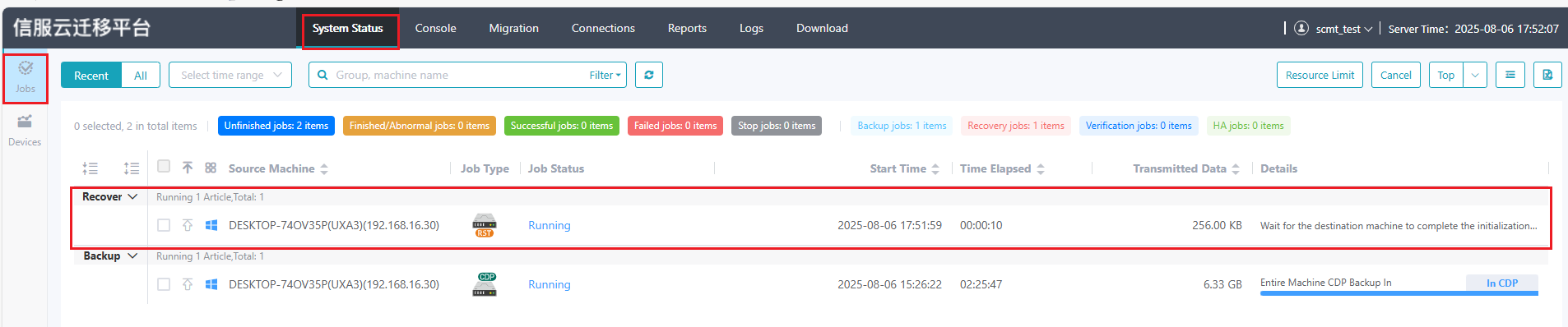This screenshot has height=327, width=1568.
Task: Open the scmt_test user menu
Action: click(1343, 29)
